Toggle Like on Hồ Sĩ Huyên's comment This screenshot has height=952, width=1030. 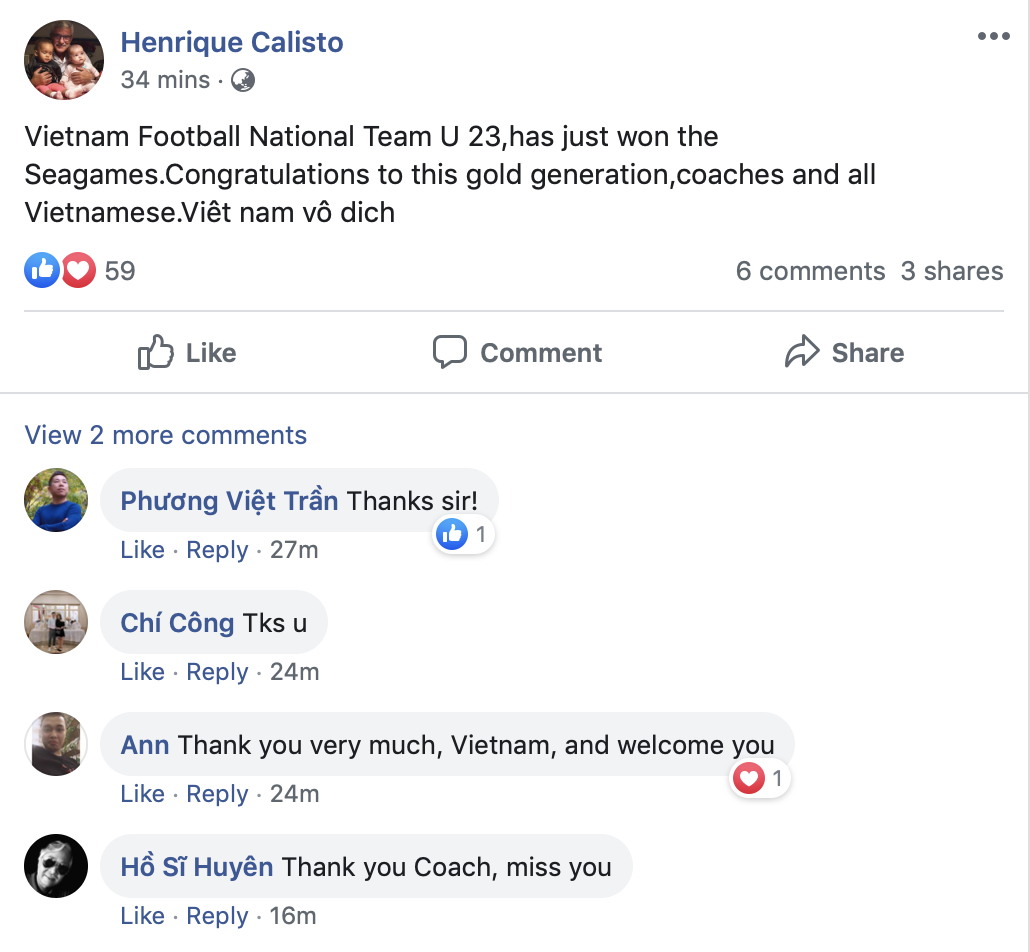[x=142, y=916]
